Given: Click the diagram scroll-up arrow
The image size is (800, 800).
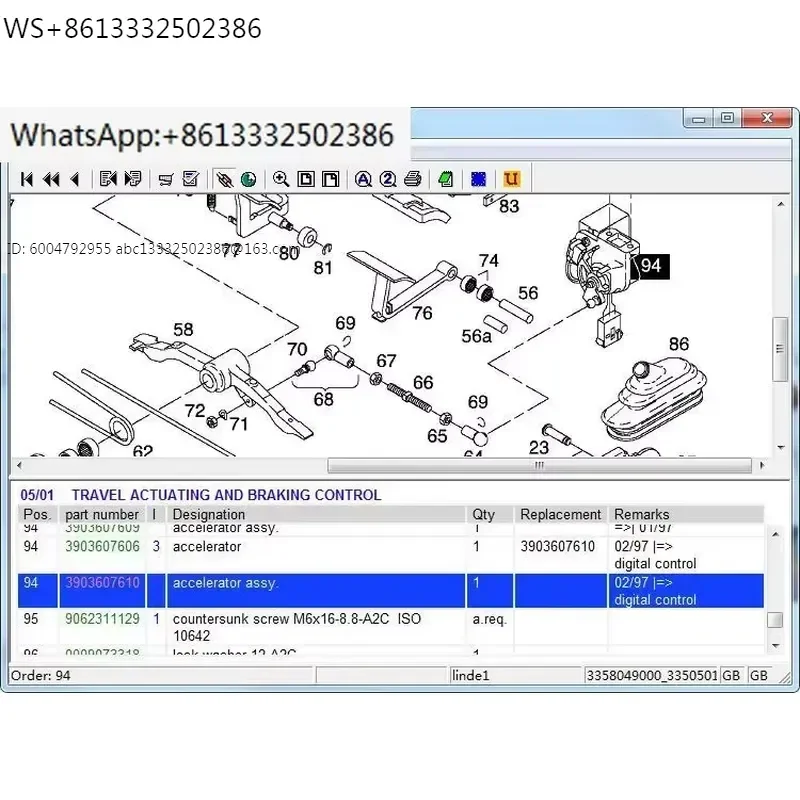Looking at the screenshot, I should point(781,204).
